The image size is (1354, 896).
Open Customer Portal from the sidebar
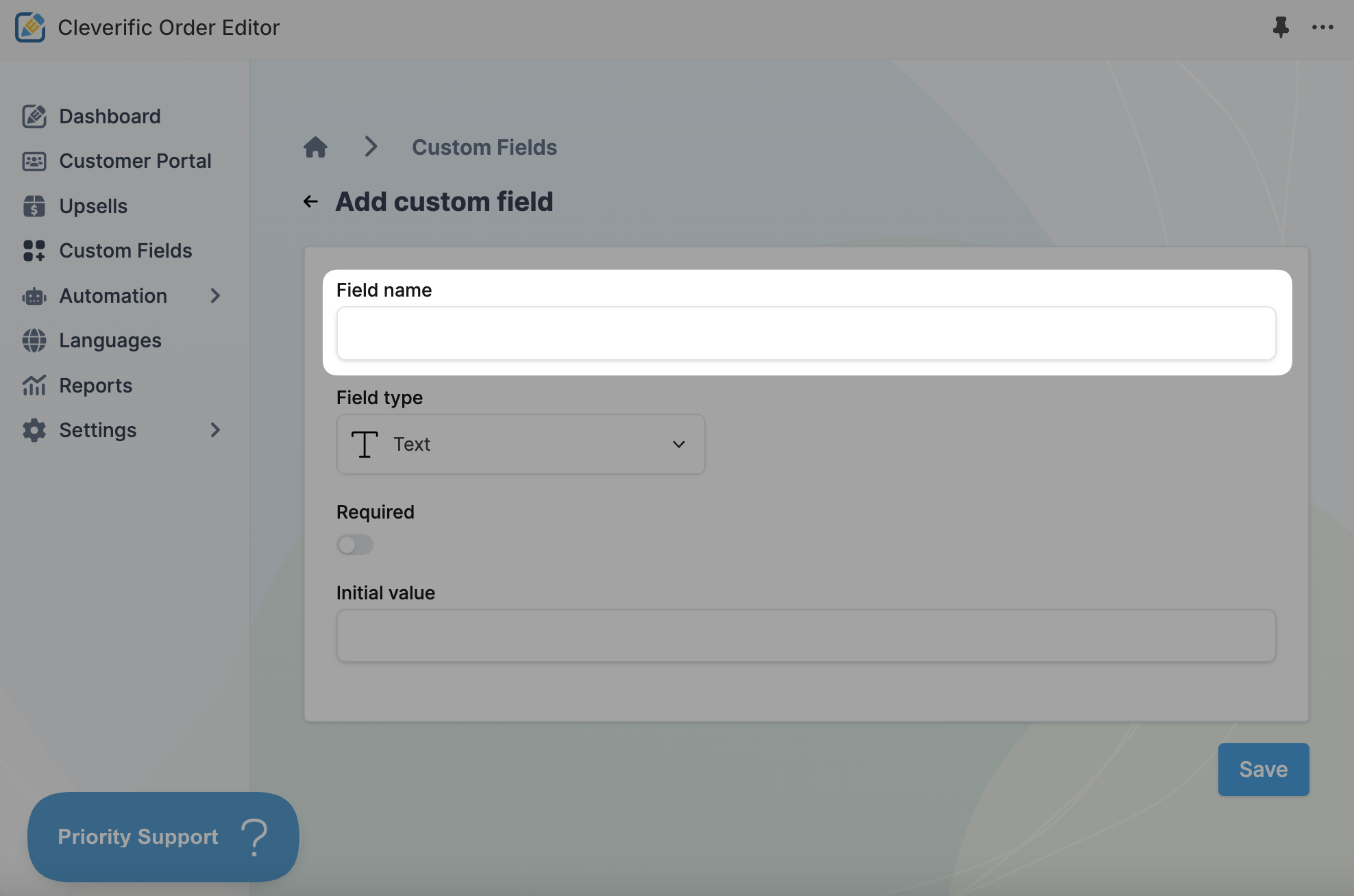135,161
